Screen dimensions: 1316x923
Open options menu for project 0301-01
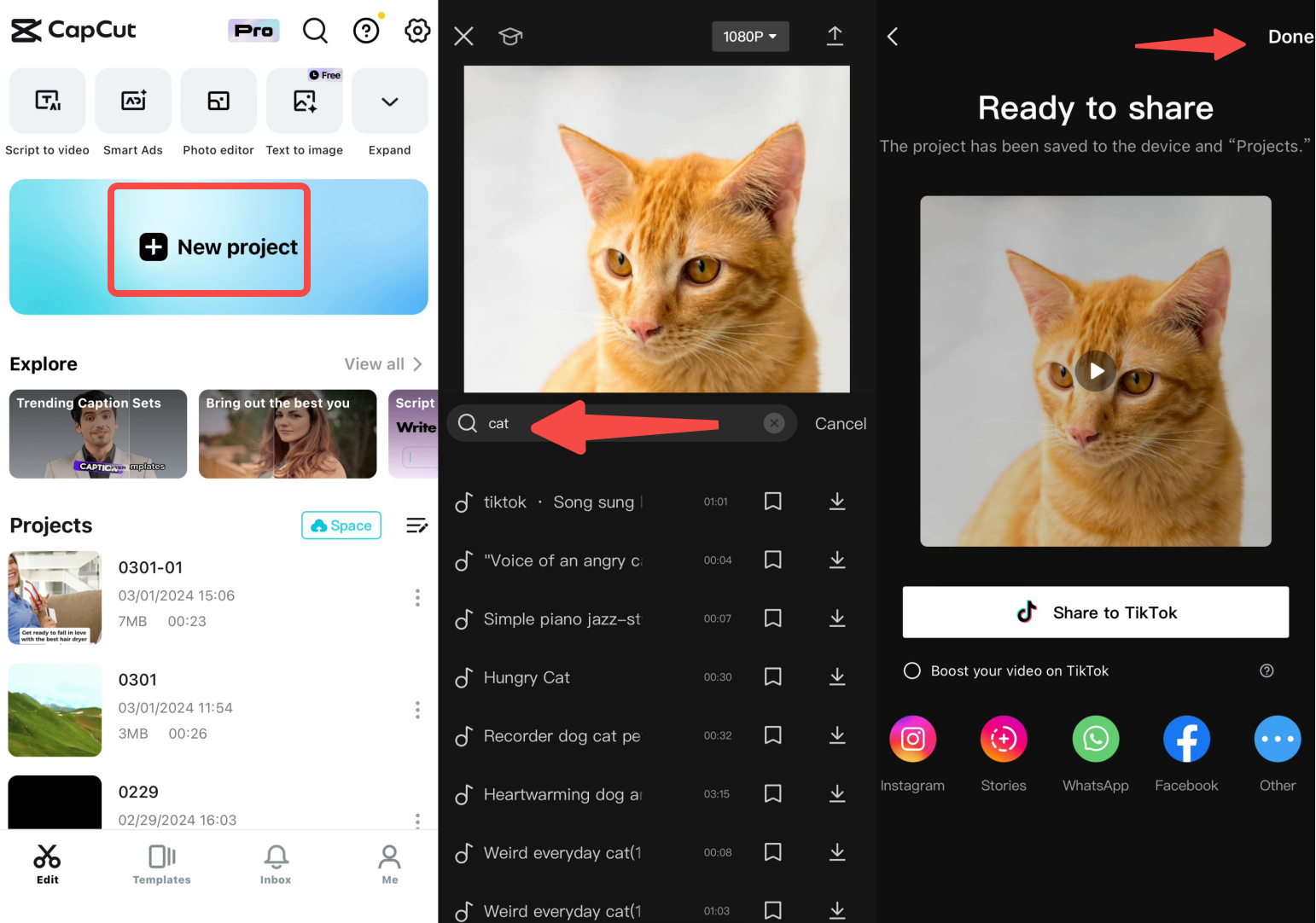pos(417,598)
